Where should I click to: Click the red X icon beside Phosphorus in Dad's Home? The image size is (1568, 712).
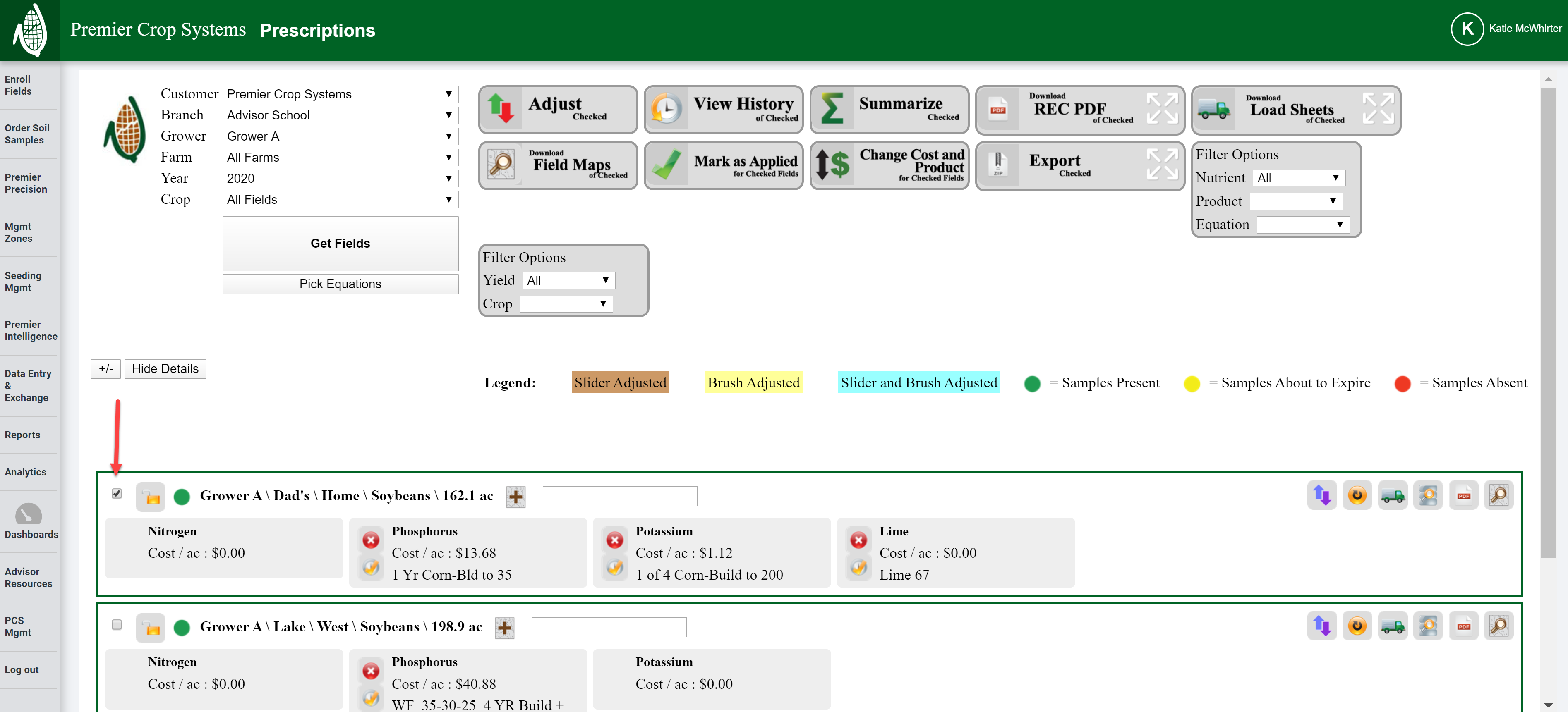371,540
